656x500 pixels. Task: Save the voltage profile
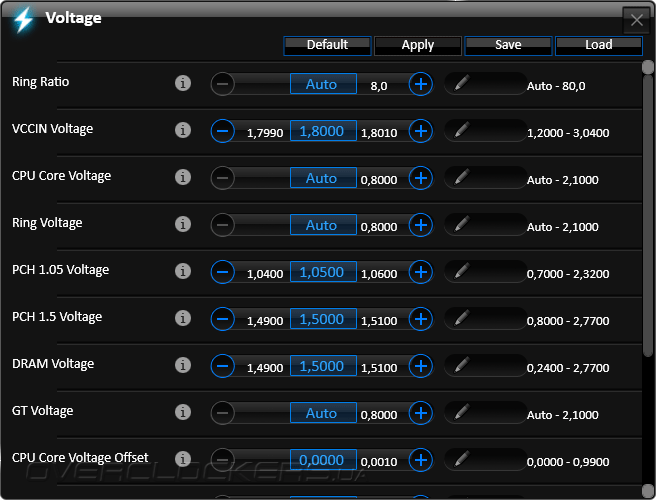[x=508, y=46]
